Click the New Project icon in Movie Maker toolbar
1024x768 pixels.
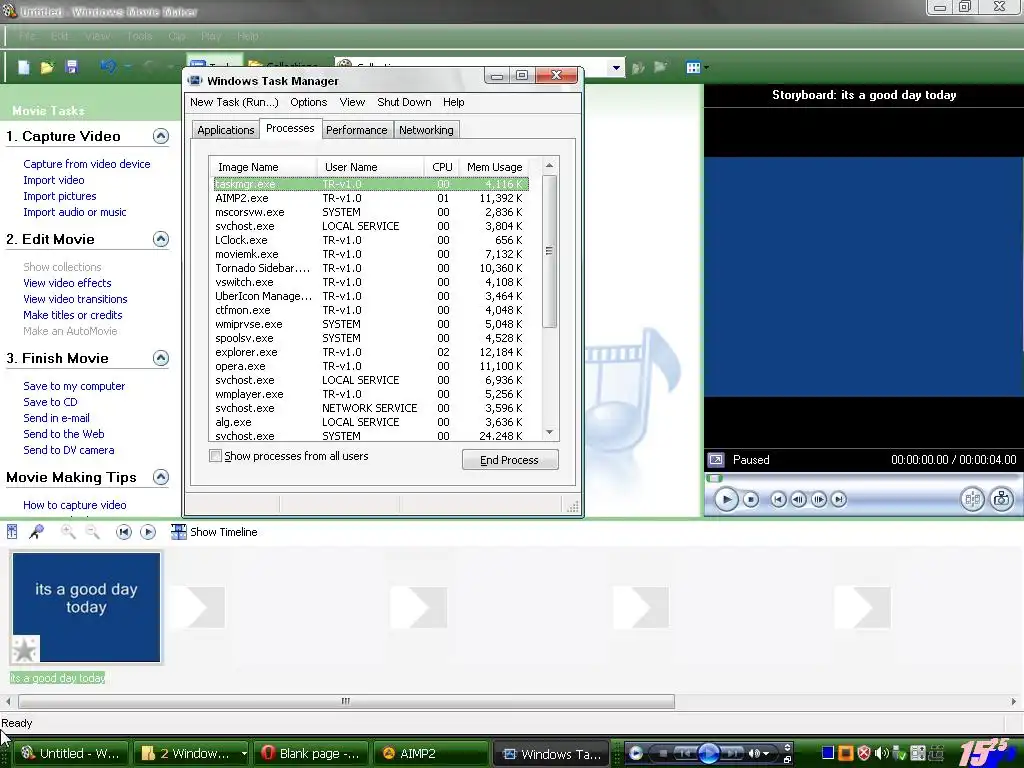24,67
